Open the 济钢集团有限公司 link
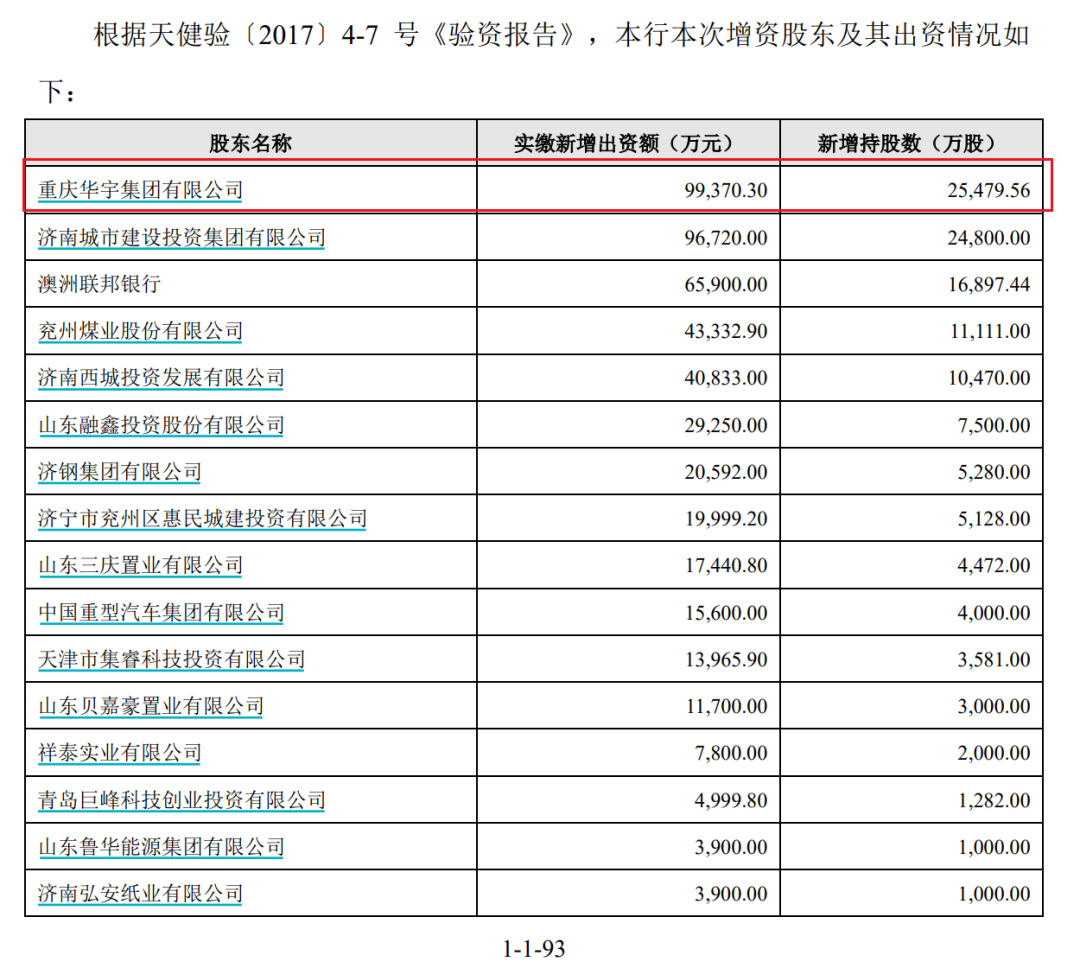Screen dimensions: 1080x968 coord(120,472)
